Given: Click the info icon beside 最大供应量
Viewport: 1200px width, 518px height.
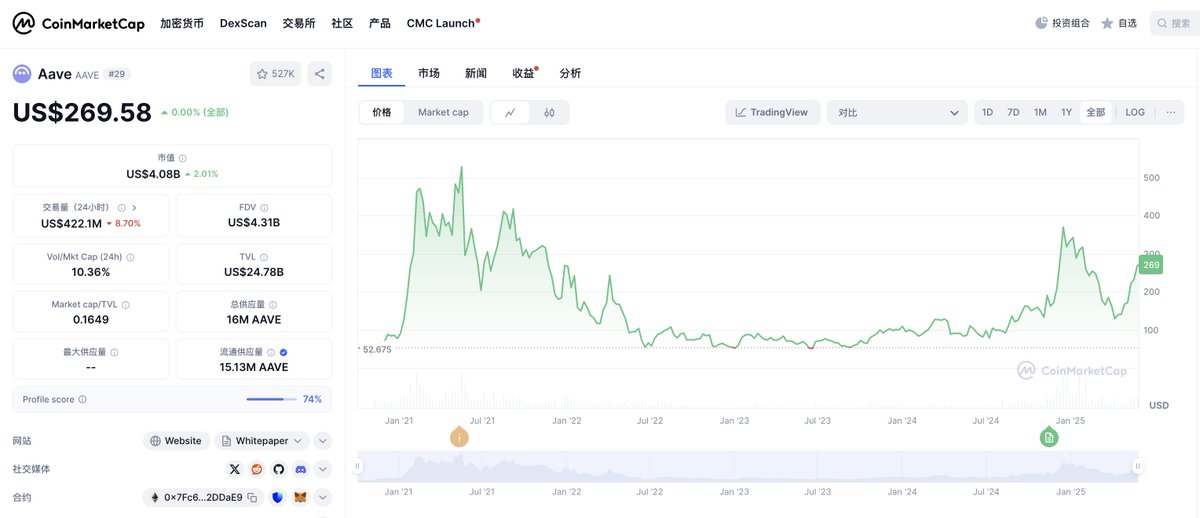Looking at the screenshot, I should (114, 352).
